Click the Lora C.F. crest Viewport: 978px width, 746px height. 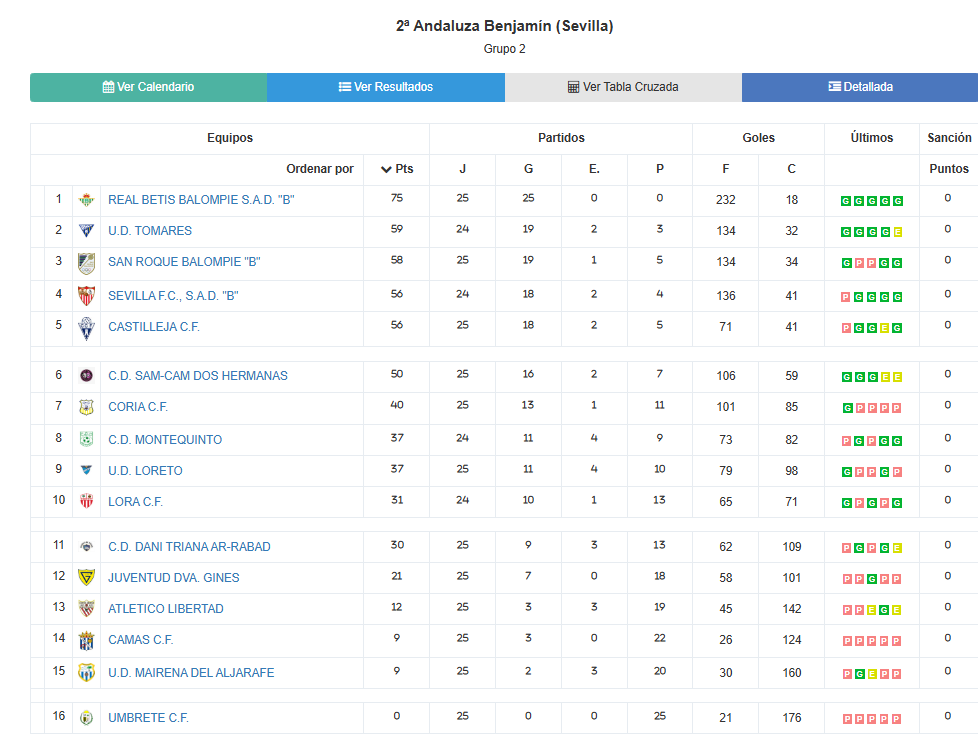tap(86, 501)
